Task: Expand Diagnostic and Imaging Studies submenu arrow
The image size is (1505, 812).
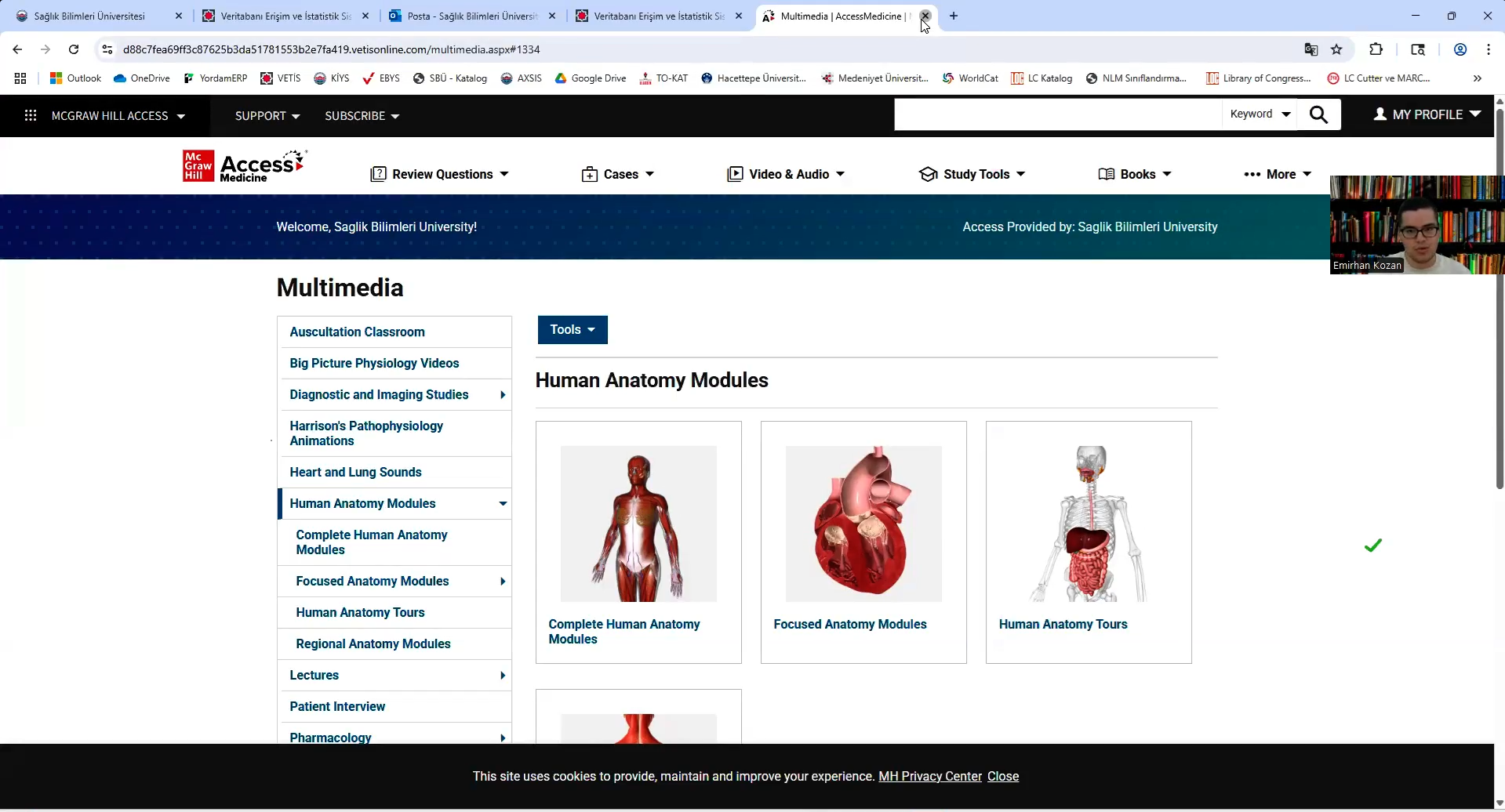Action: (503, 395)
